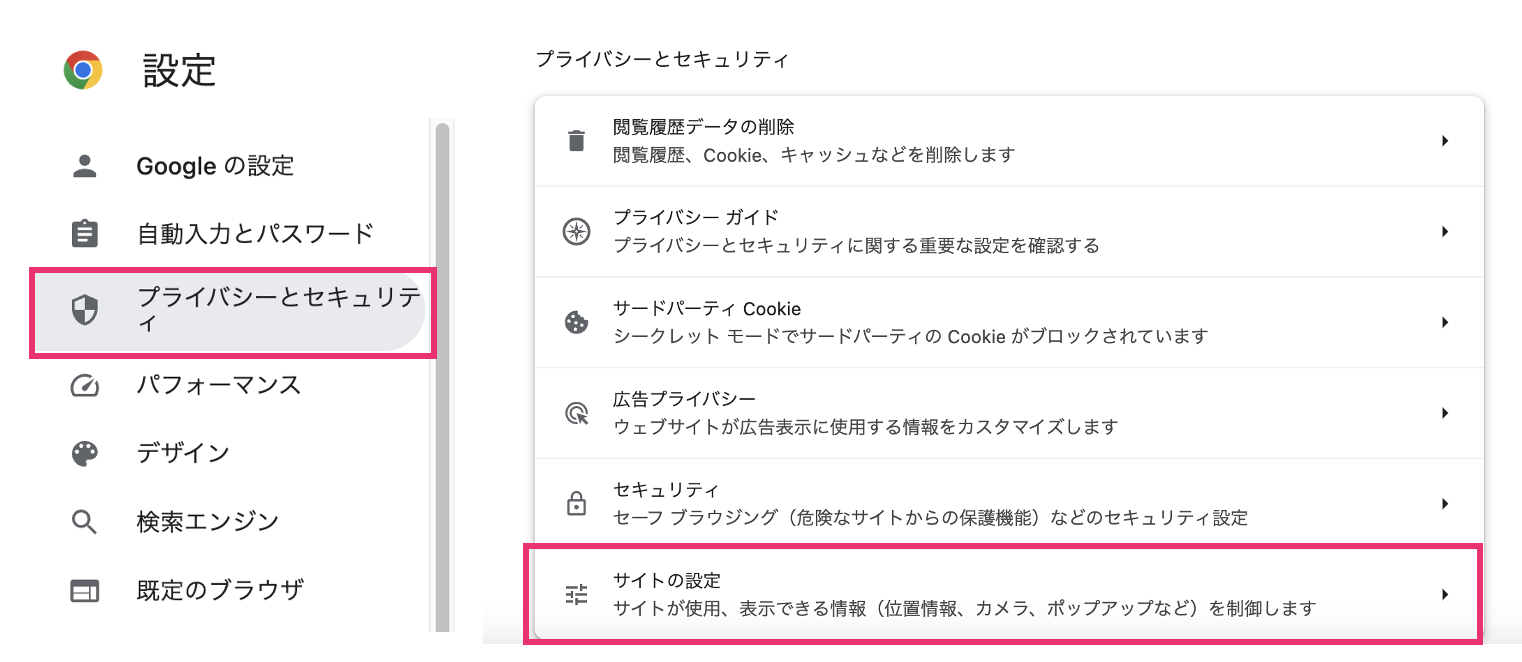
Task: Expand the サイトの設定 row arrow
Action: (x=1445, y=594)
